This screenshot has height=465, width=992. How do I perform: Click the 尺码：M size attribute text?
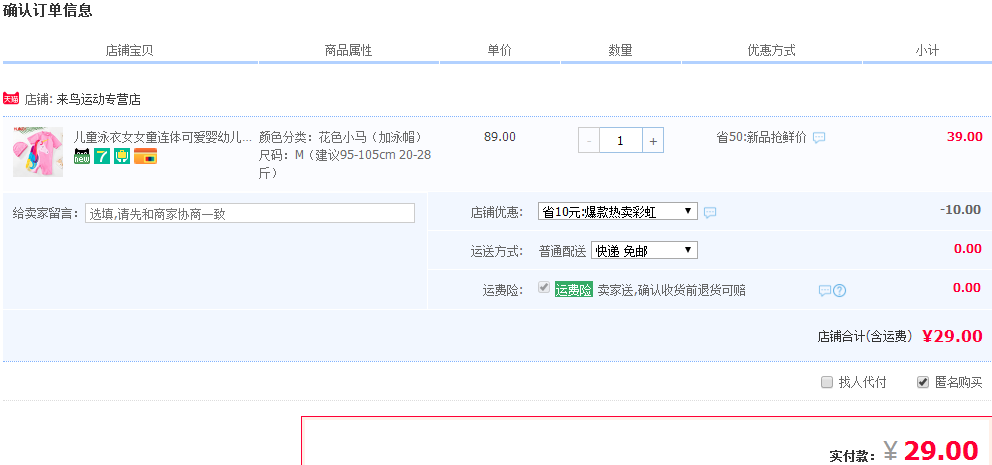(345, 164)
